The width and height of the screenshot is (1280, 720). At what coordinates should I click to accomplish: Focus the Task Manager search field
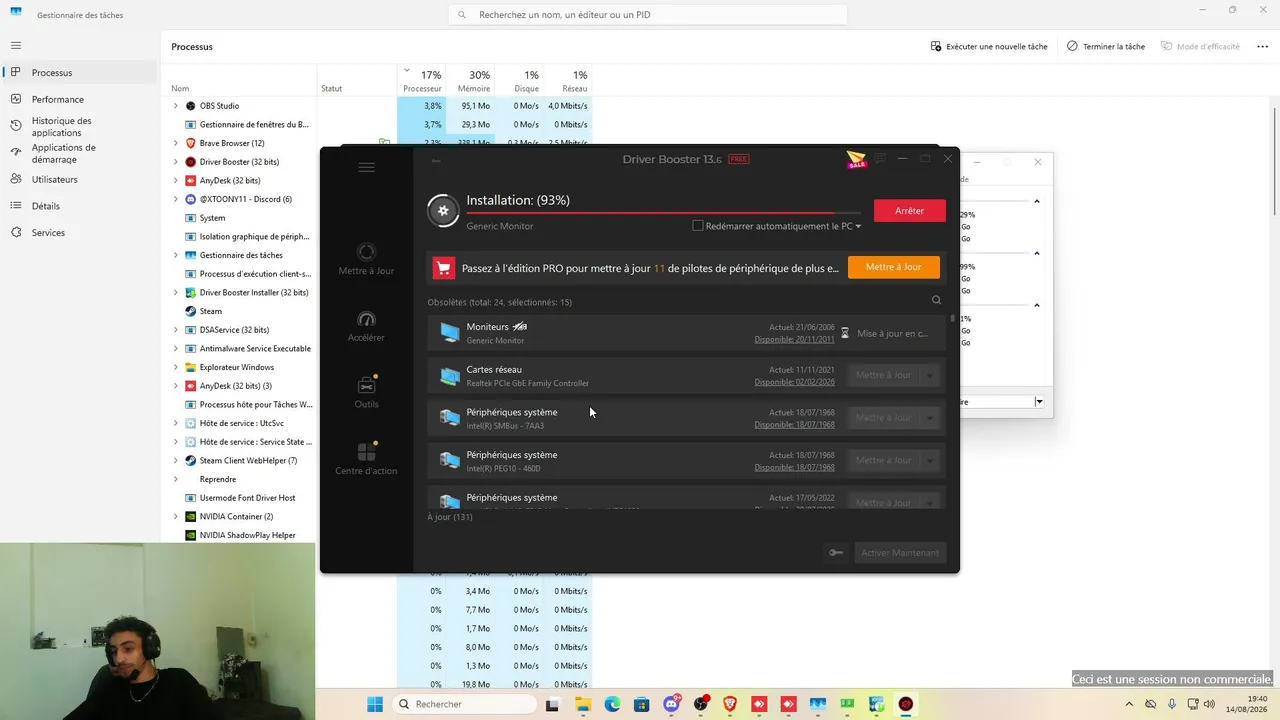(648, 15)
